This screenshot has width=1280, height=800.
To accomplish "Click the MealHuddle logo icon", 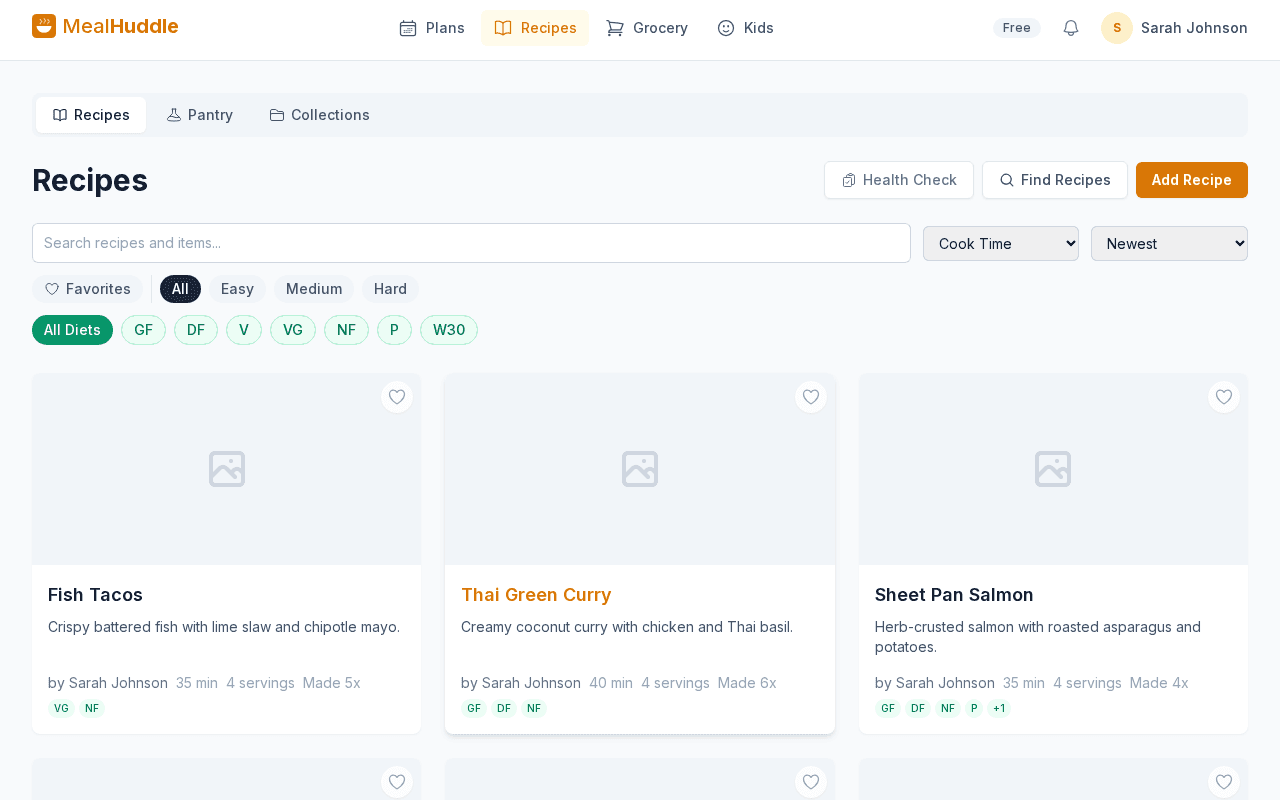I will point(43,26).
